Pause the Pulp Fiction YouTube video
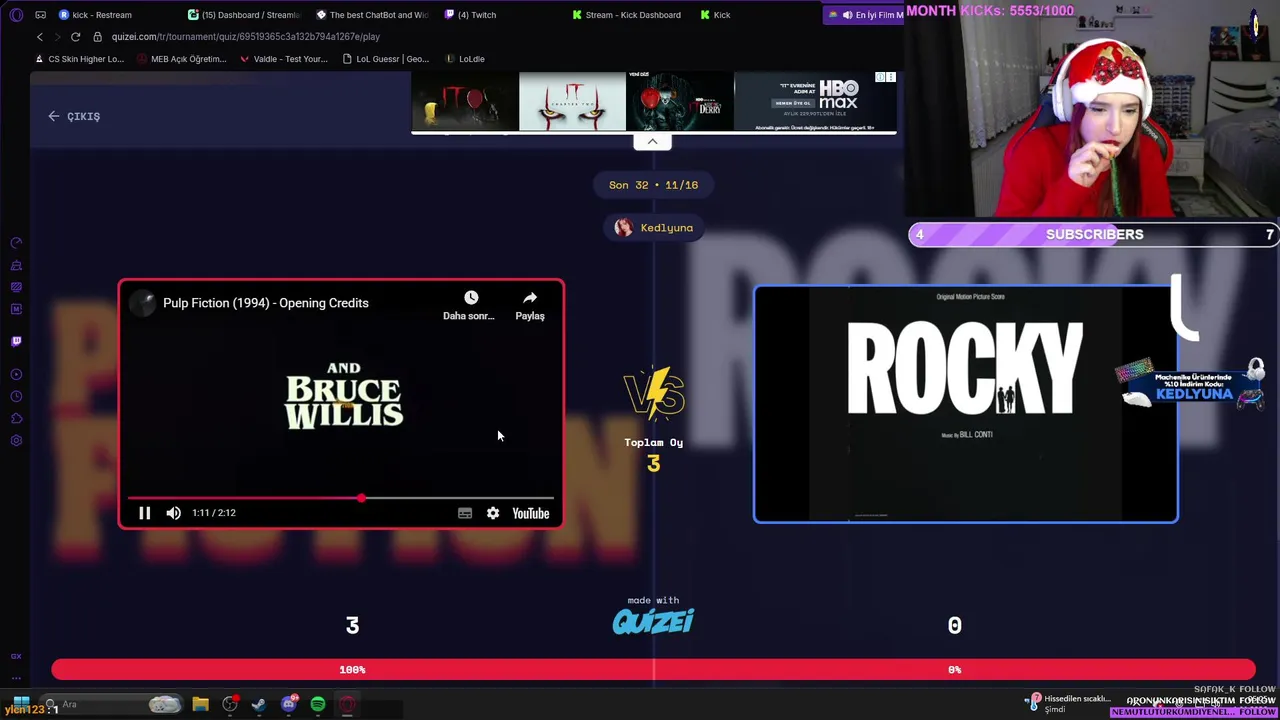The width and height of the screenshot is (1280, 720). coord(144,513)
